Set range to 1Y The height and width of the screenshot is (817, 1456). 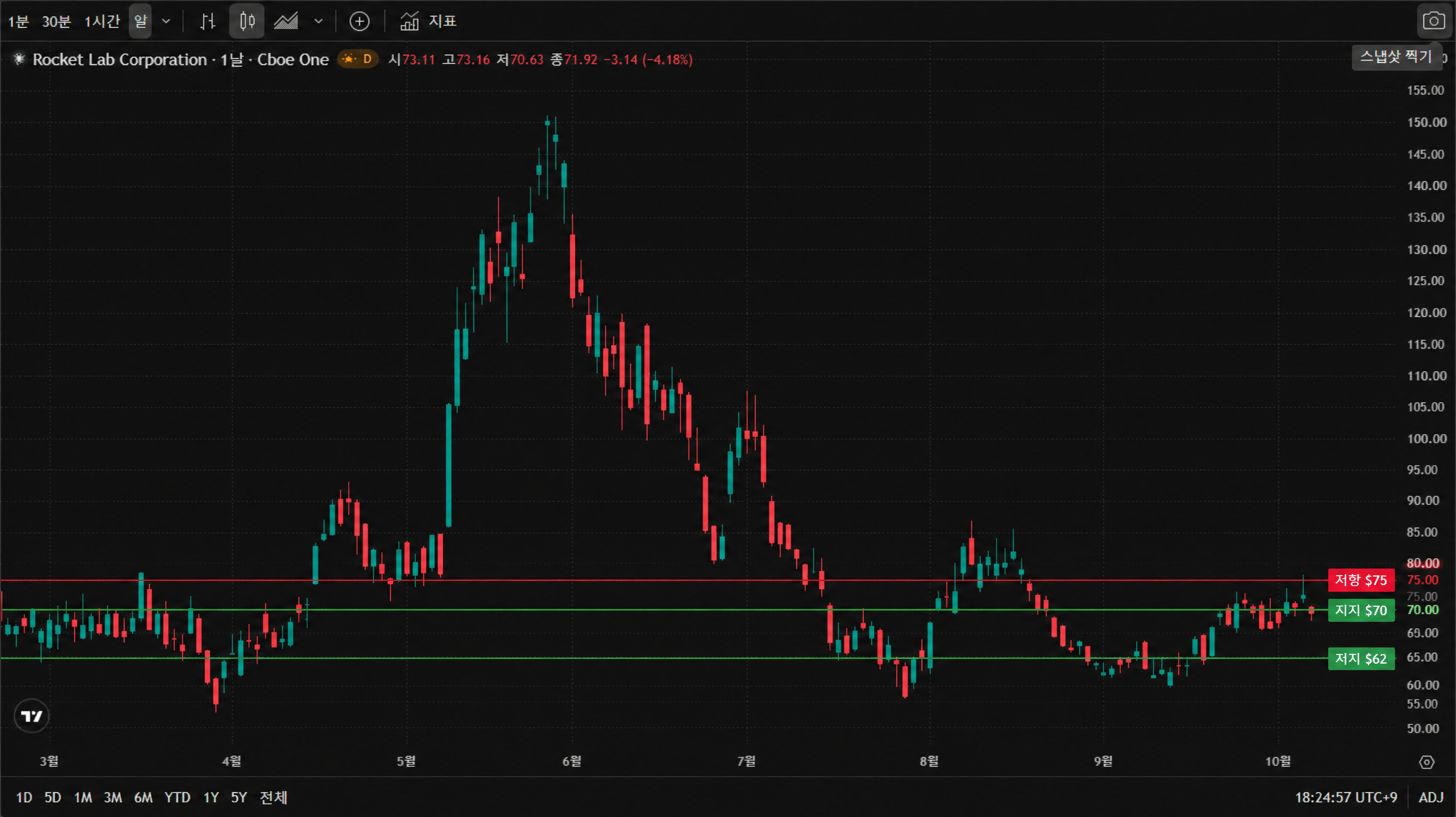click(211, 797)
